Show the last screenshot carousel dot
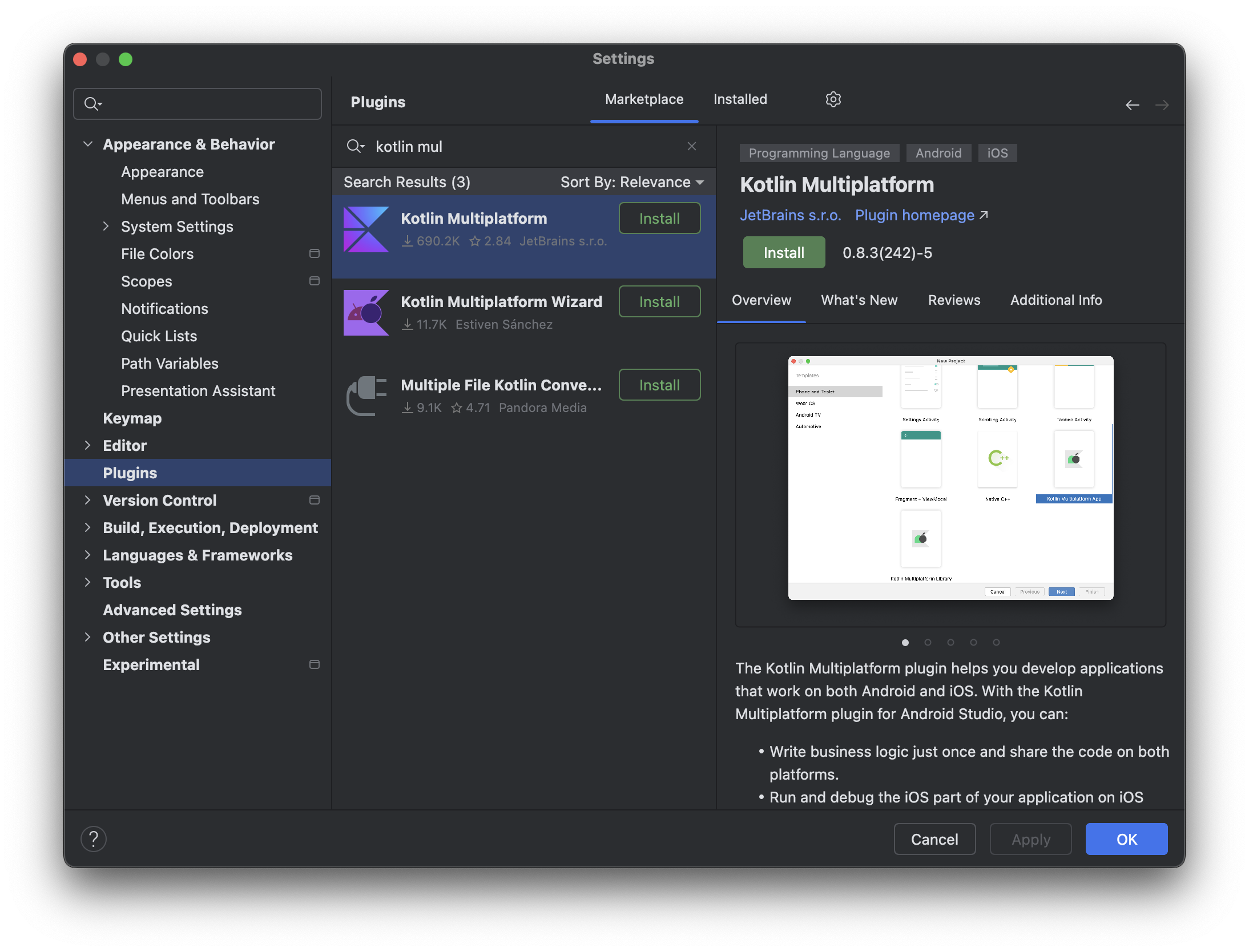The image size is (1249, 952). tap(996, 643)
